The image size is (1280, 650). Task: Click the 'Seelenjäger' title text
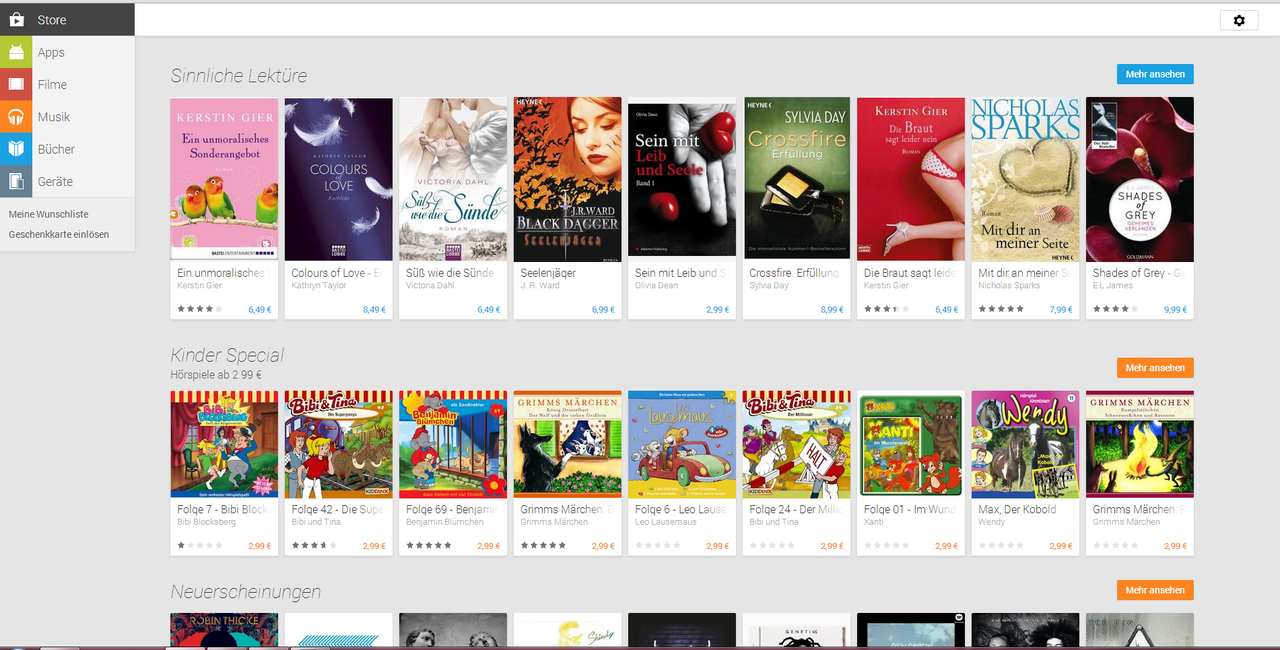[548, 273]
